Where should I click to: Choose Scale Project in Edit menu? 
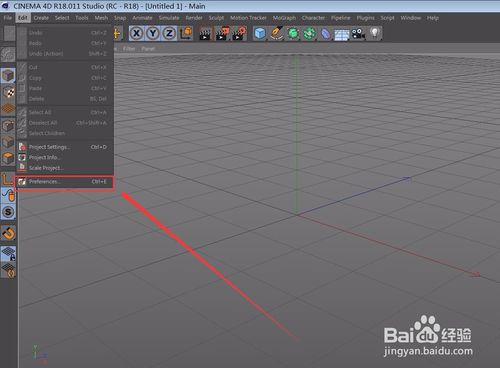[65, 168]
